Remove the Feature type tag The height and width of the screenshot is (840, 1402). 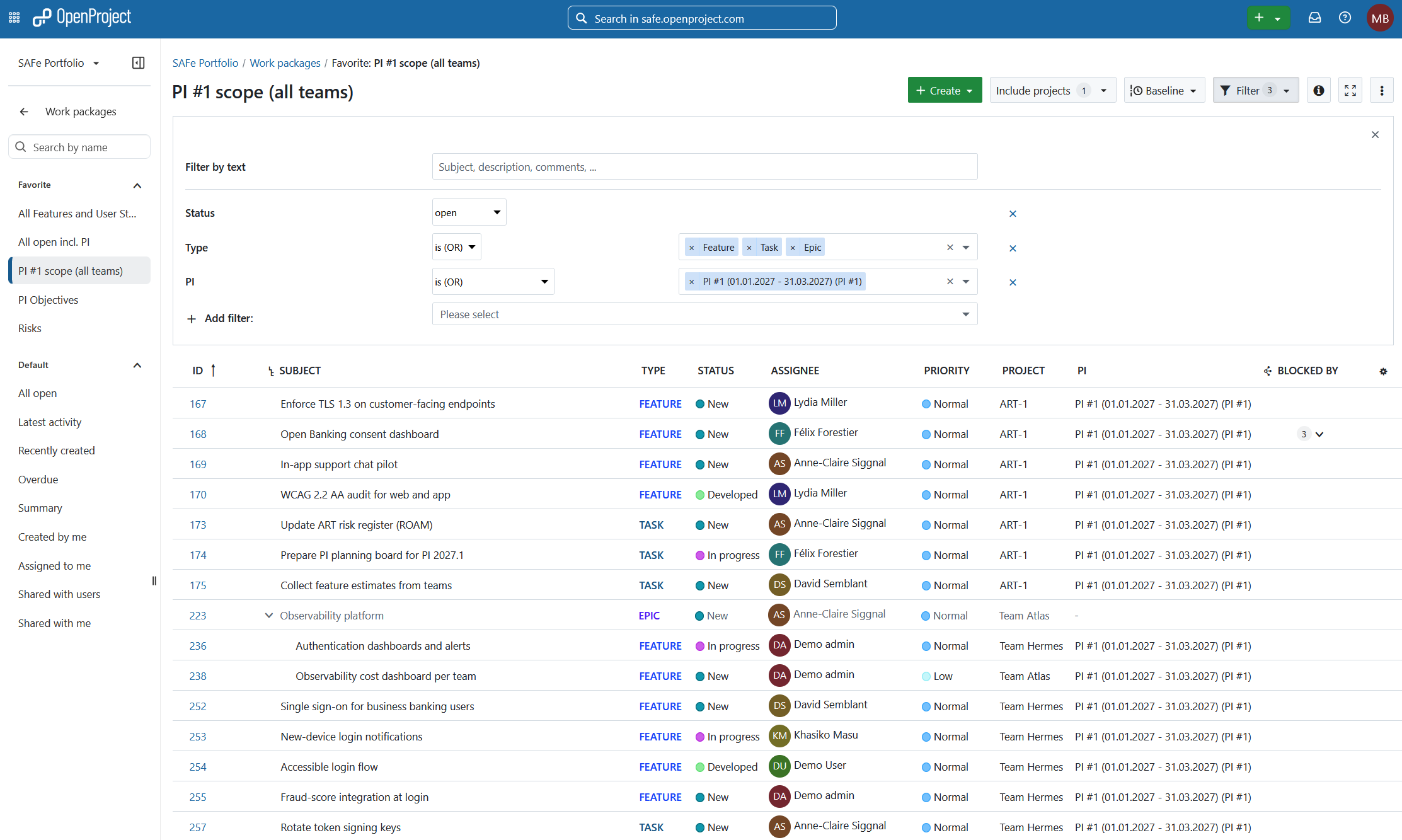[x=692, y=248]
